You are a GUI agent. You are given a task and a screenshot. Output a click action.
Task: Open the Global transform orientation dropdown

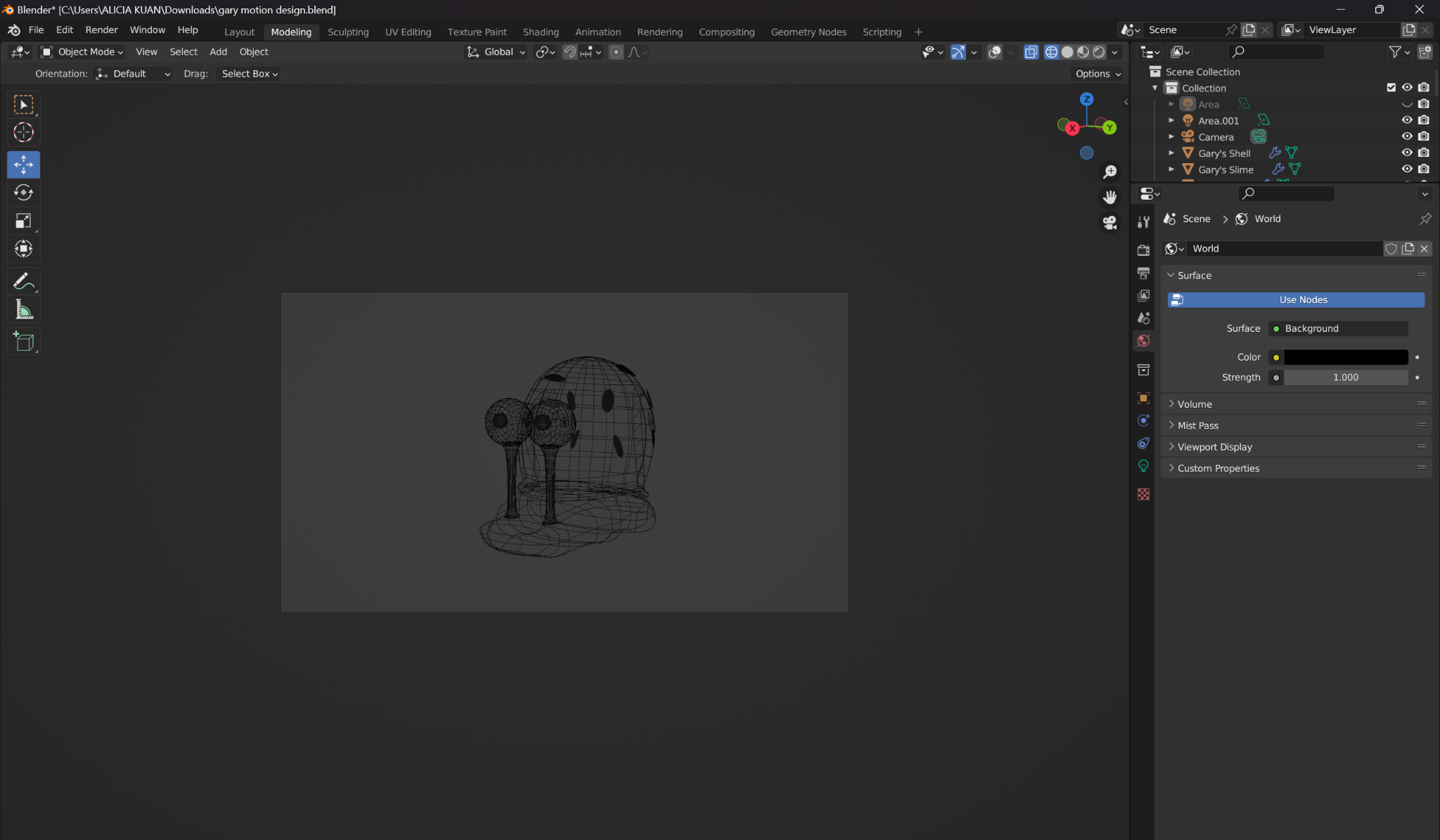496,52
